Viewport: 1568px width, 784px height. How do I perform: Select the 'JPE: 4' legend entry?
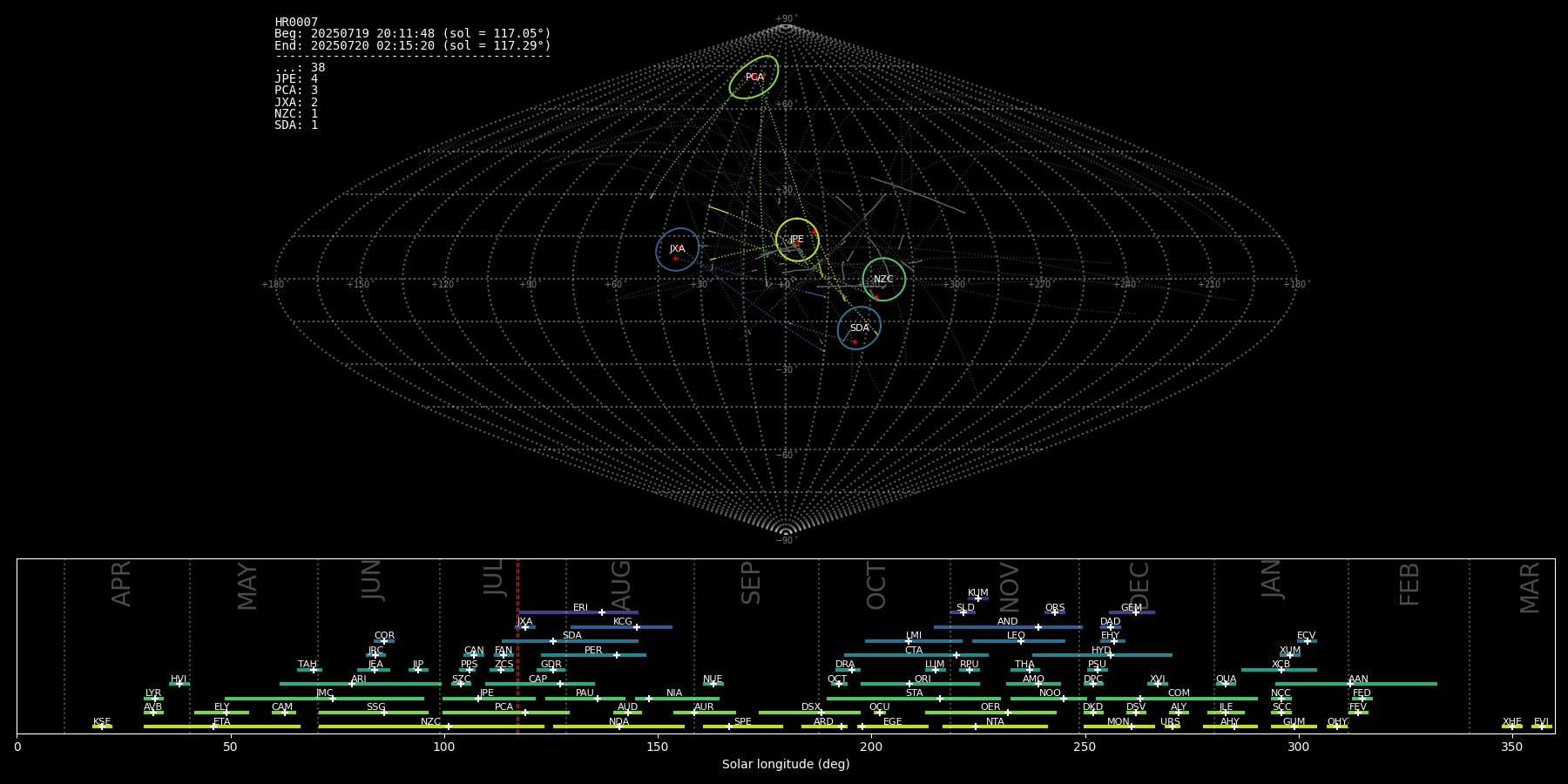[296, 79]
